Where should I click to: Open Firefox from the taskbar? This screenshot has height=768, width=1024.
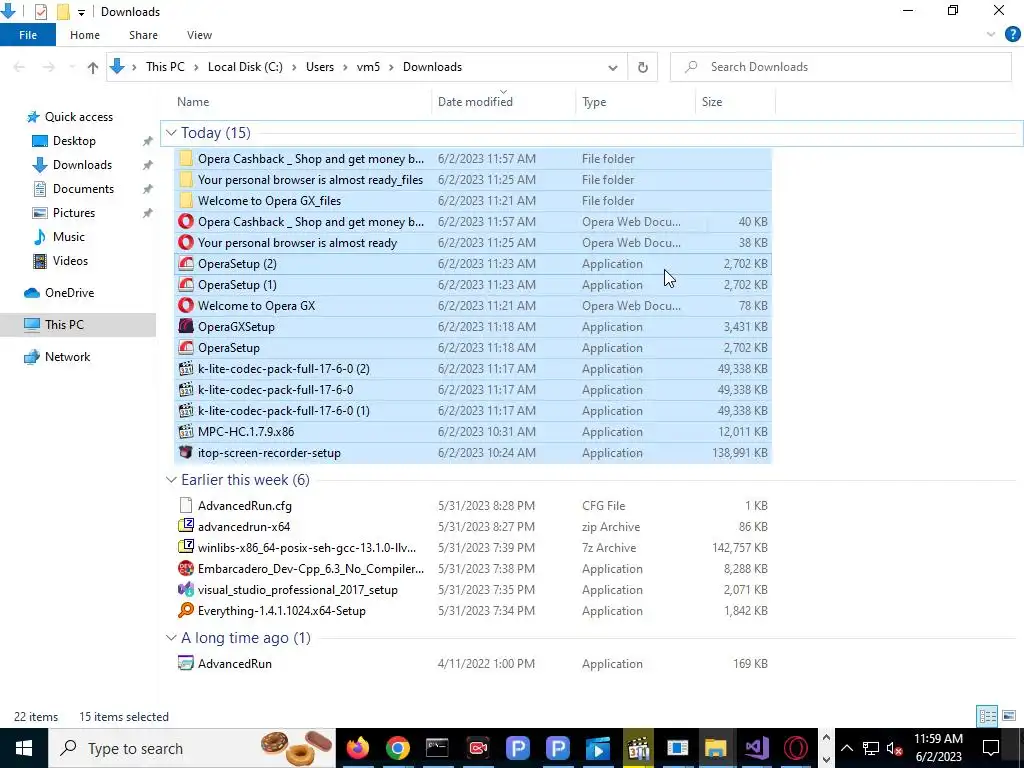pyautogui.click(x=357, y=748)
